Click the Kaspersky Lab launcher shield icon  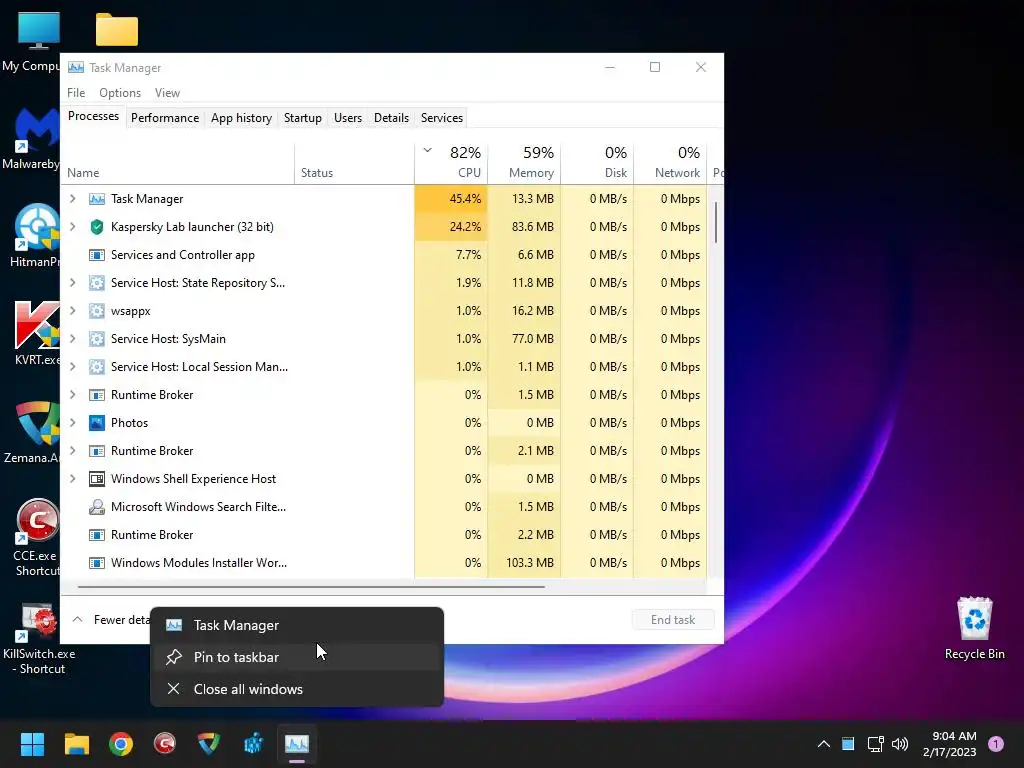(x=97, y=227)
